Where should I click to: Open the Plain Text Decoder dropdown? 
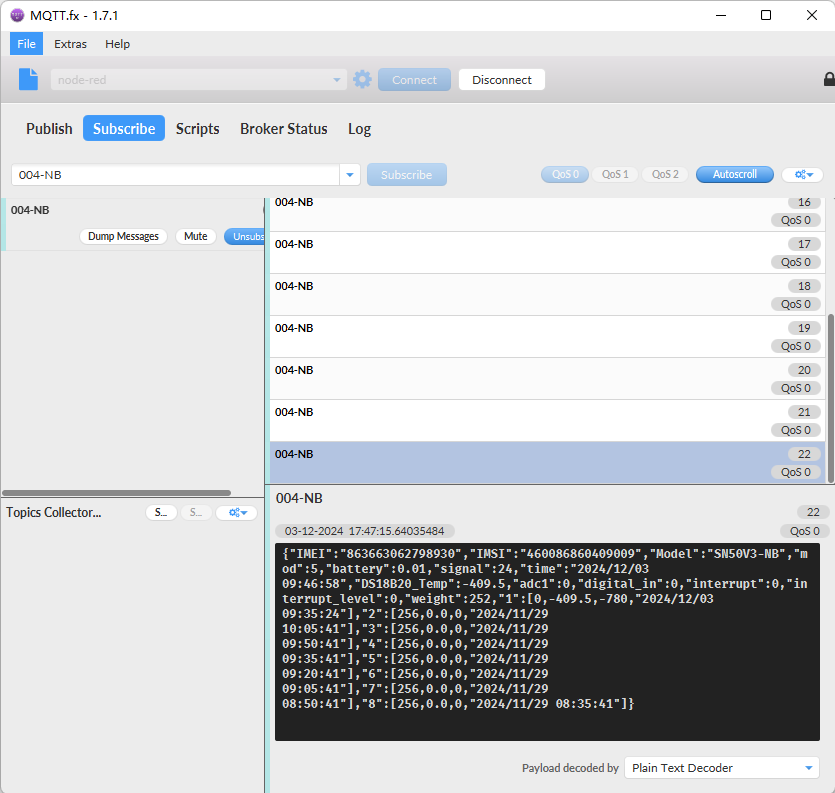(722, 767)
